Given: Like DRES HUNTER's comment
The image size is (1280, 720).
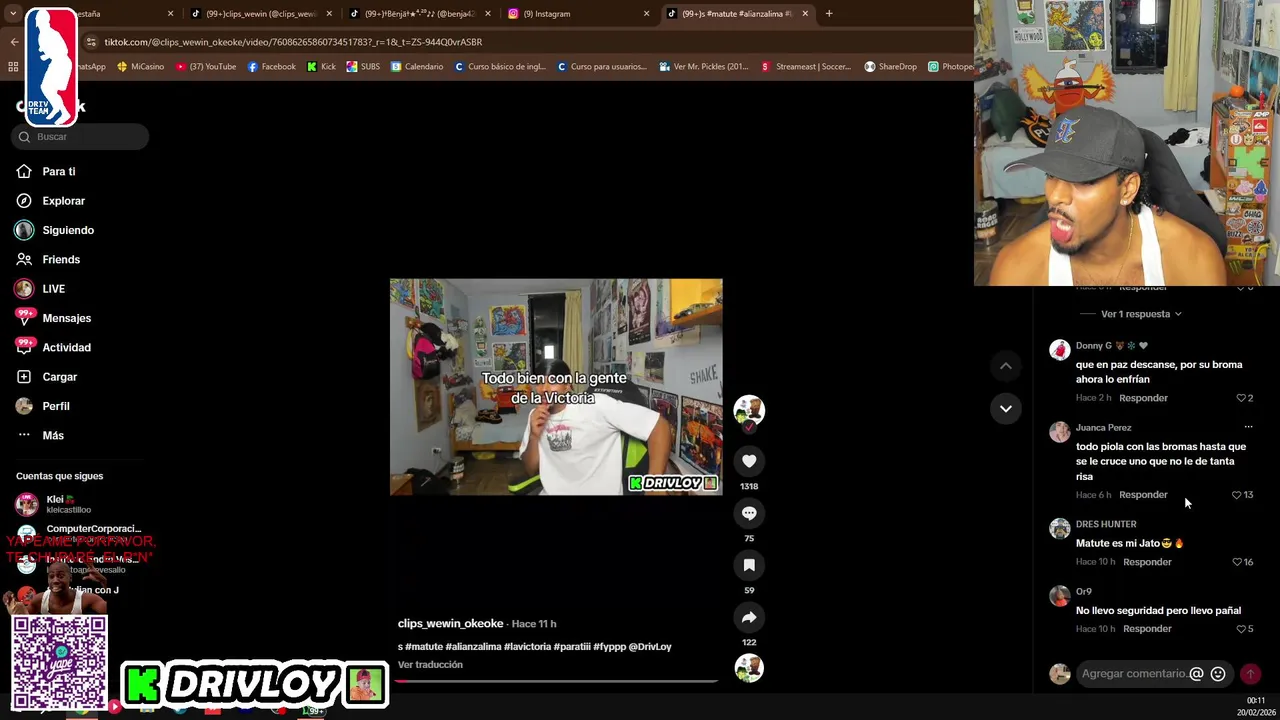Looking at the screenshot, I should pyautogui.click(x=1242, y=562).
